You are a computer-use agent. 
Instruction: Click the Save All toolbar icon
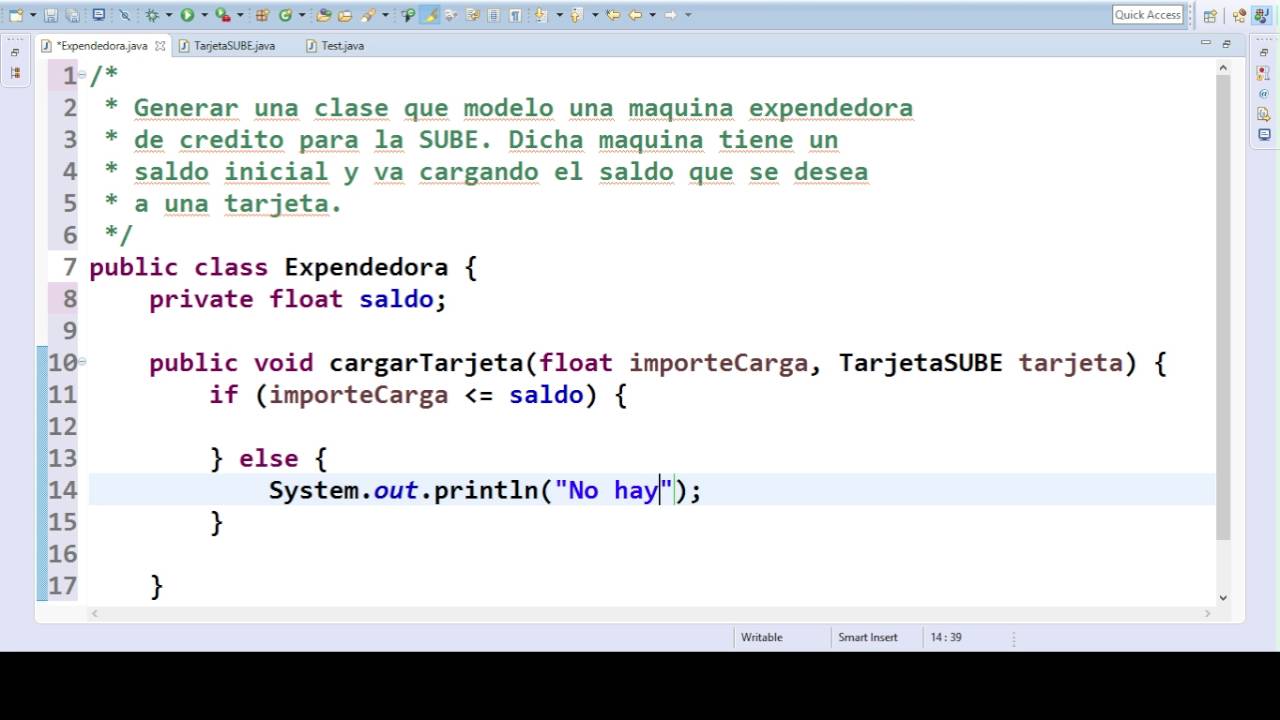pyautogui.click(x=72, y=15)
